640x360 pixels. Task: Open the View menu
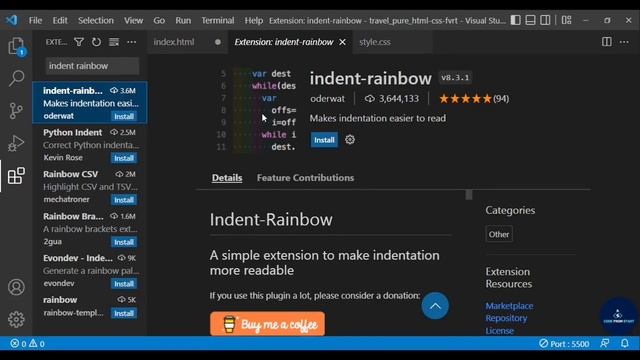(x=133, y=20)
